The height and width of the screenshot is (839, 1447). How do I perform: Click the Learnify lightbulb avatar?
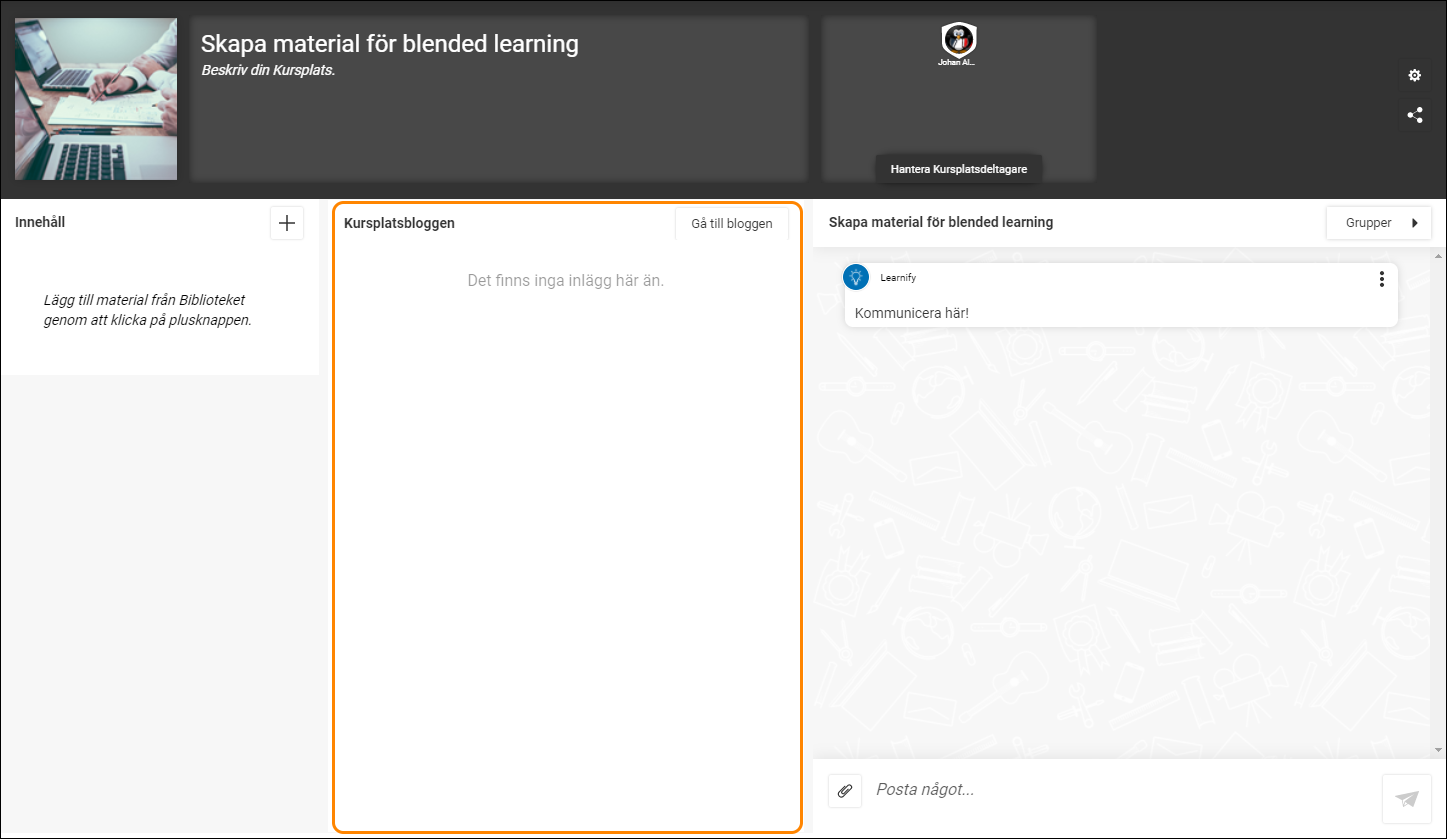coord(856,277)
